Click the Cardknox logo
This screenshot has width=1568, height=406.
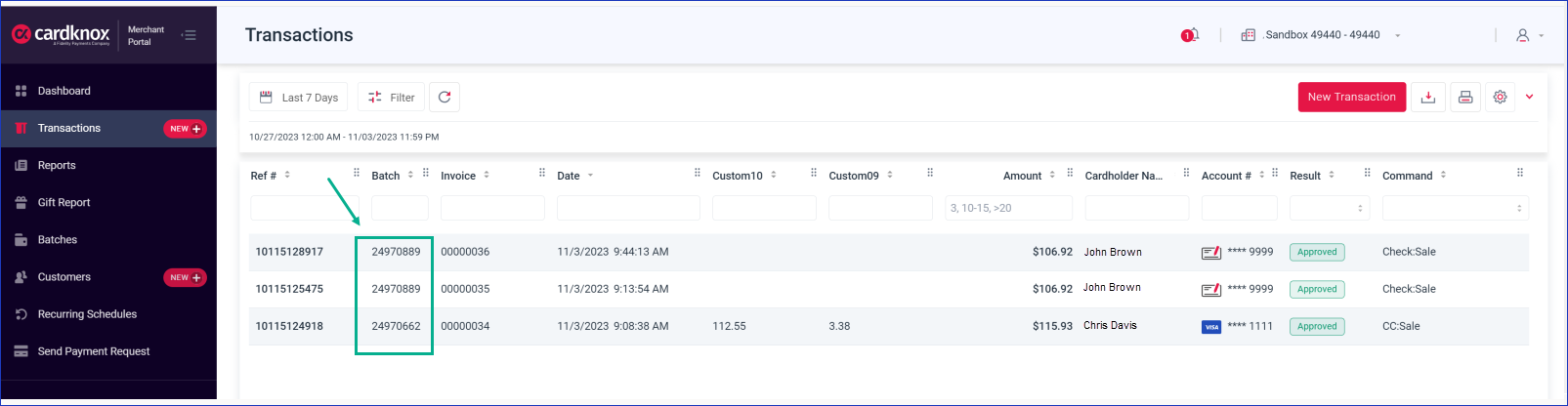[x=61, y=34]
